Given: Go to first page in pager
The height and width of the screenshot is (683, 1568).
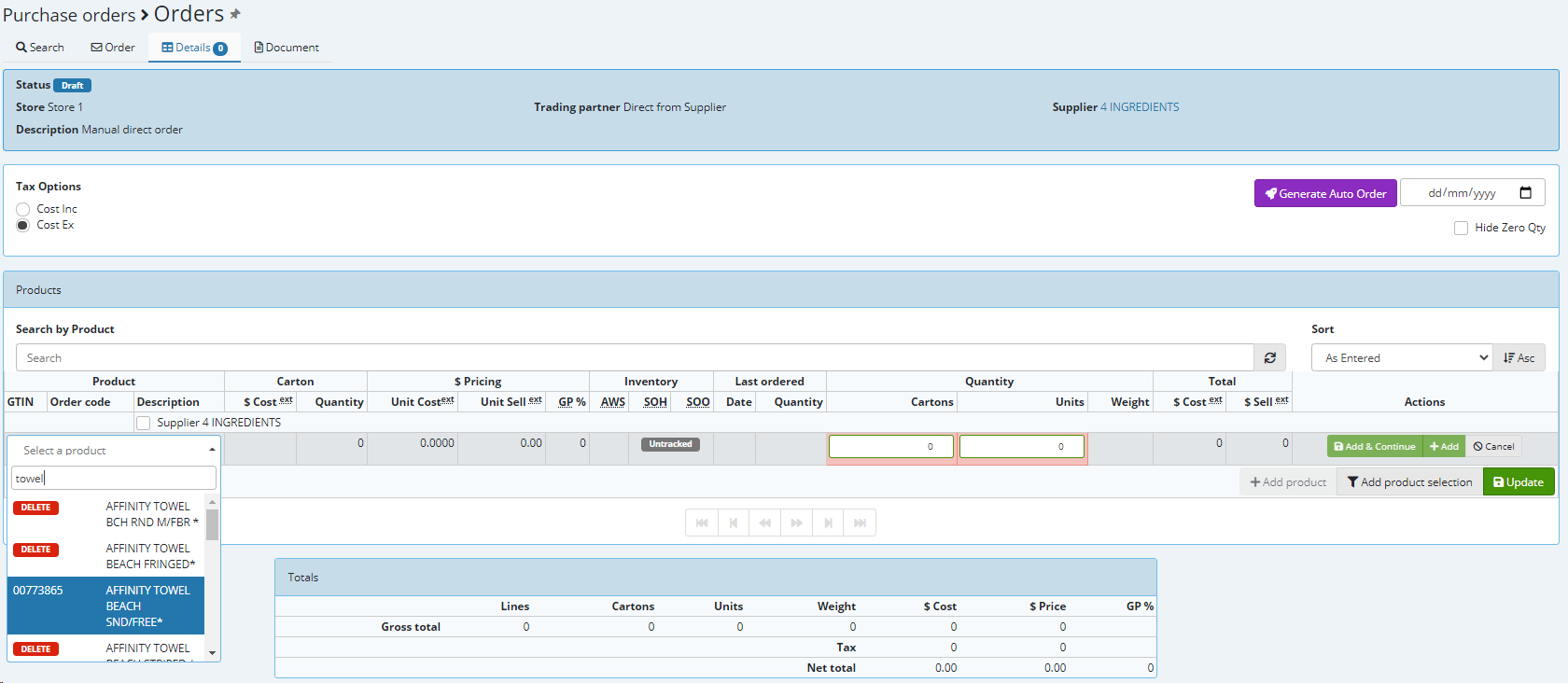Looking at the screenshot, I should pos(702,523).
